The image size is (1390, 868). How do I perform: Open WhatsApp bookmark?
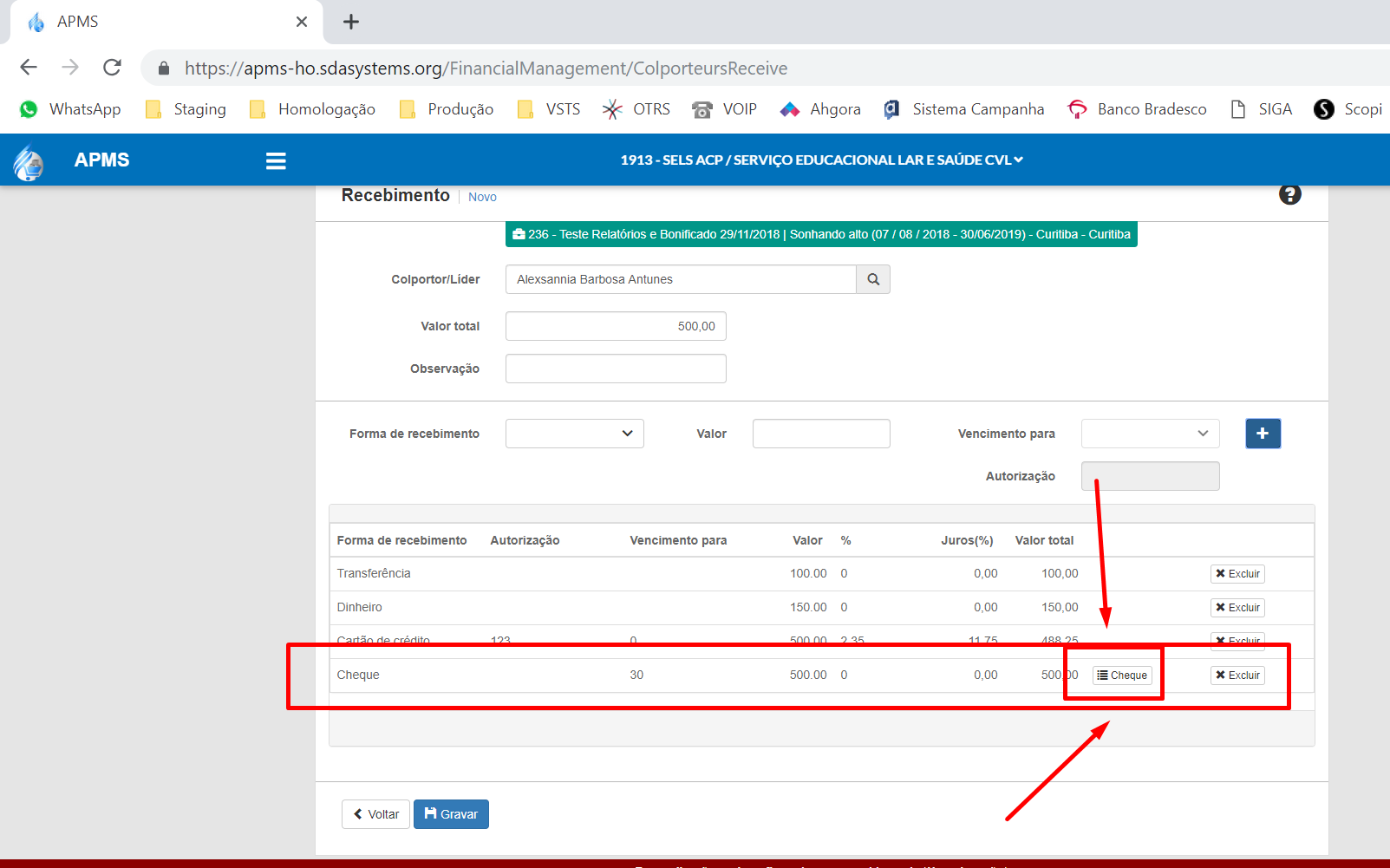pos(71,109)
